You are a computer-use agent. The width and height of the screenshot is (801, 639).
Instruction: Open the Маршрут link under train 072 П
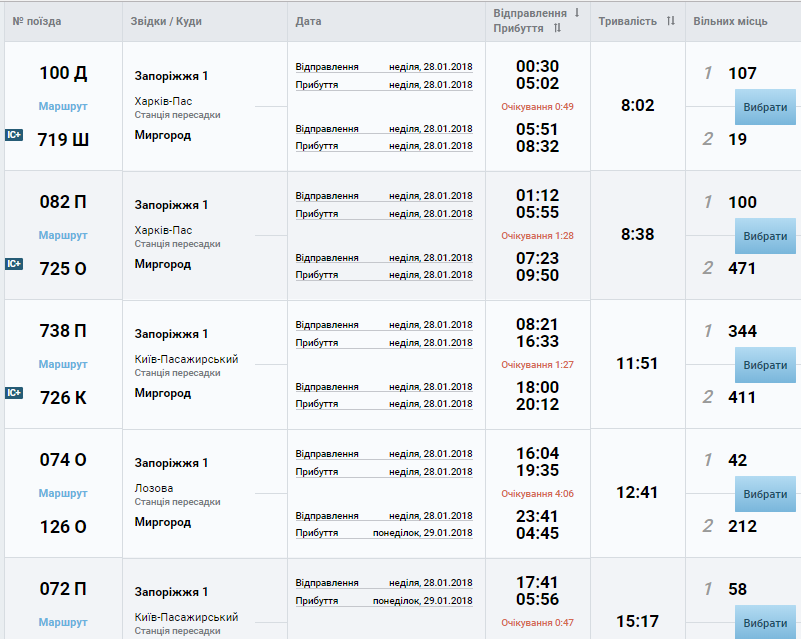[x=63, y=622]
